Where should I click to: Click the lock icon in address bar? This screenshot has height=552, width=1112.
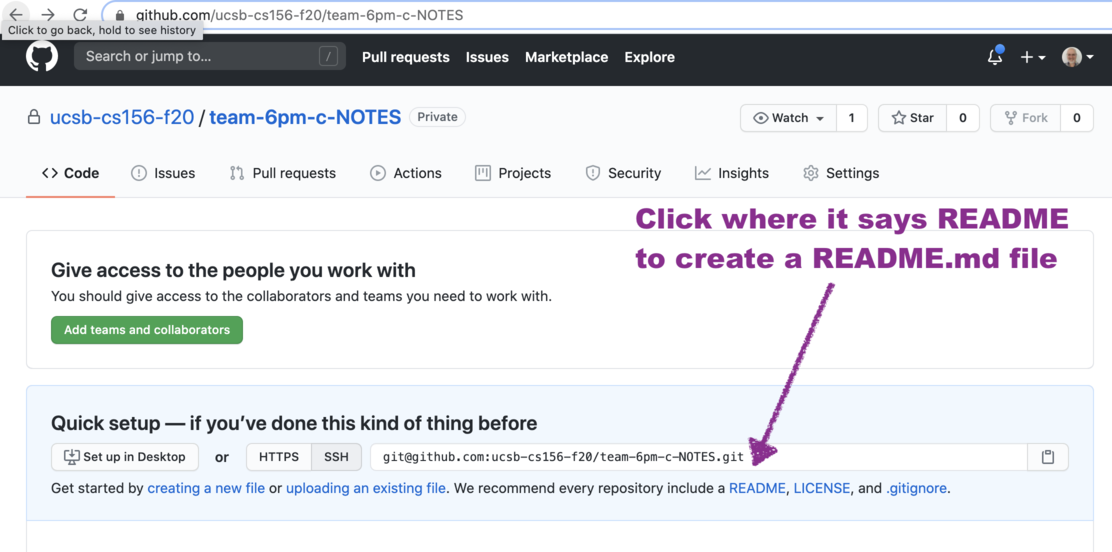[x=119, y=15]
